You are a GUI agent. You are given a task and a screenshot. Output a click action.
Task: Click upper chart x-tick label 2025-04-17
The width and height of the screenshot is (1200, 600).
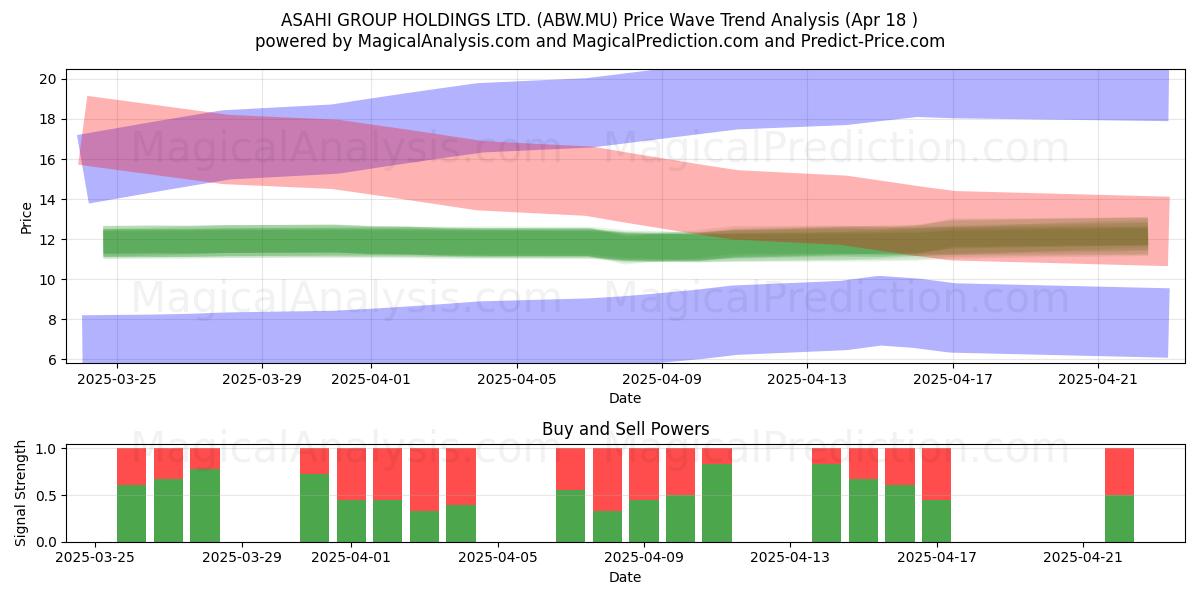coord(953,379)
